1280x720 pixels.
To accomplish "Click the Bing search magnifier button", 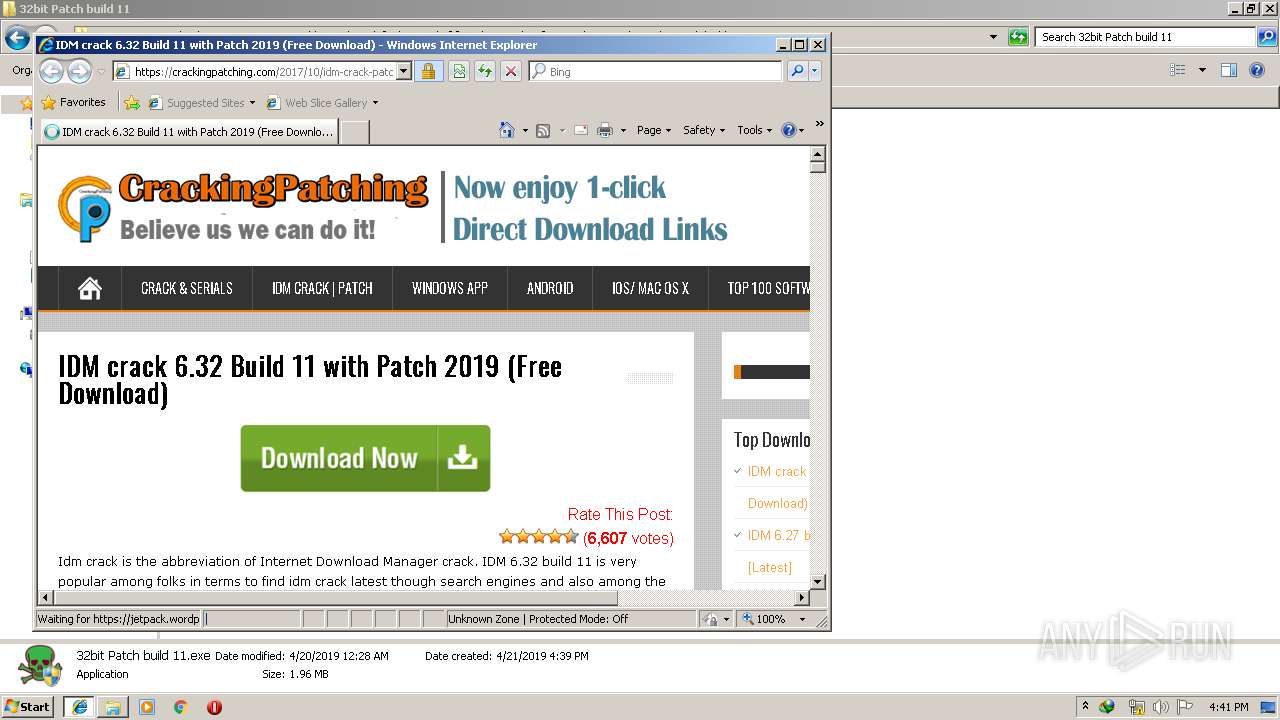I will pos(797,71).
